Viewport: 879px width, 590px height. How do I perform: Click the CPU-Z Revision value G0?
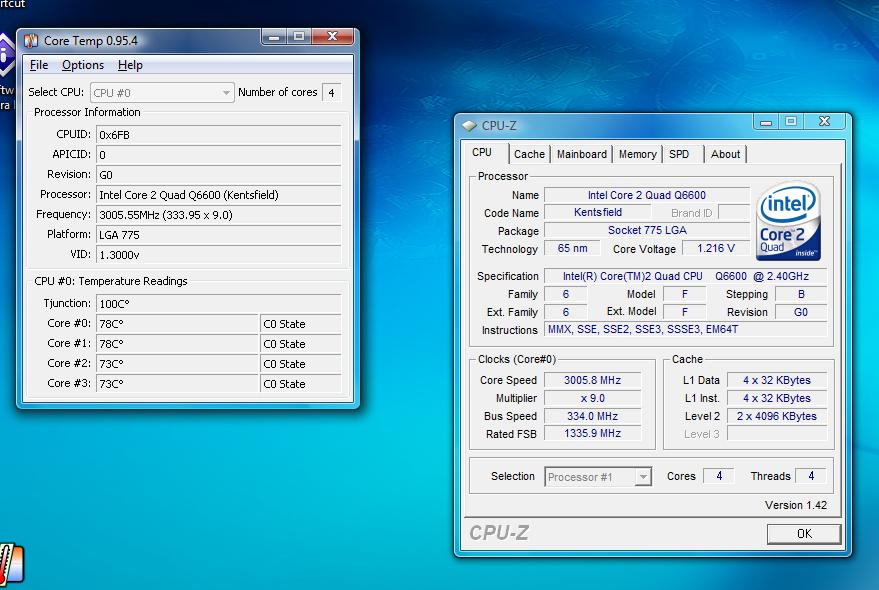[801, 312]
